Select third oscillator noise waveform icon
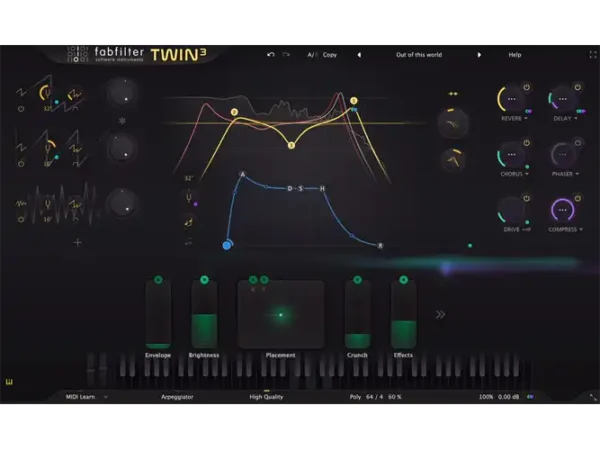This screenshot has height=450, width=600. point(21,204)
